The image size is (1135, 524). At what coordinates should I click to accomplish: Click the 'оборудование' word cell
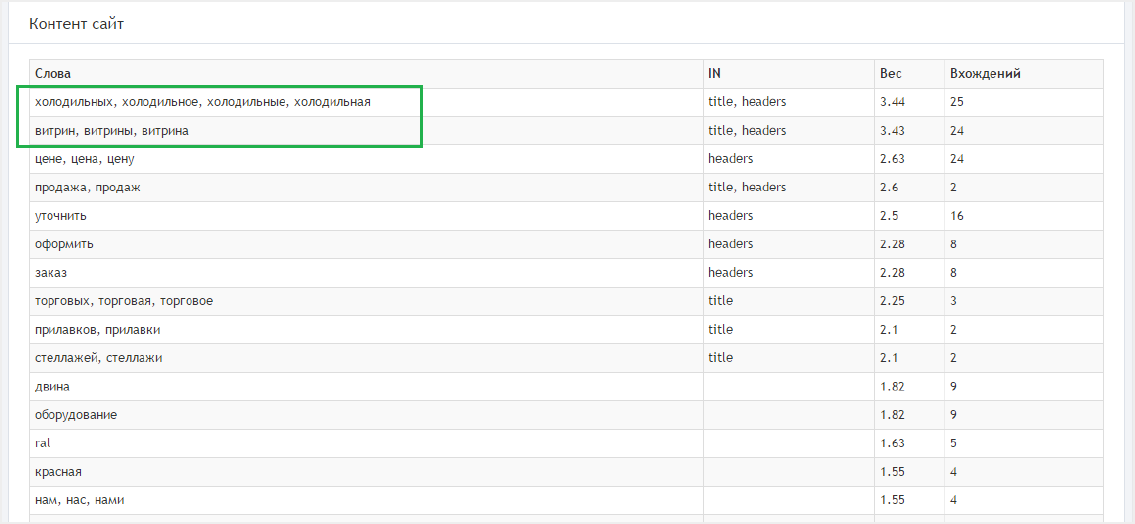[366, 415]
